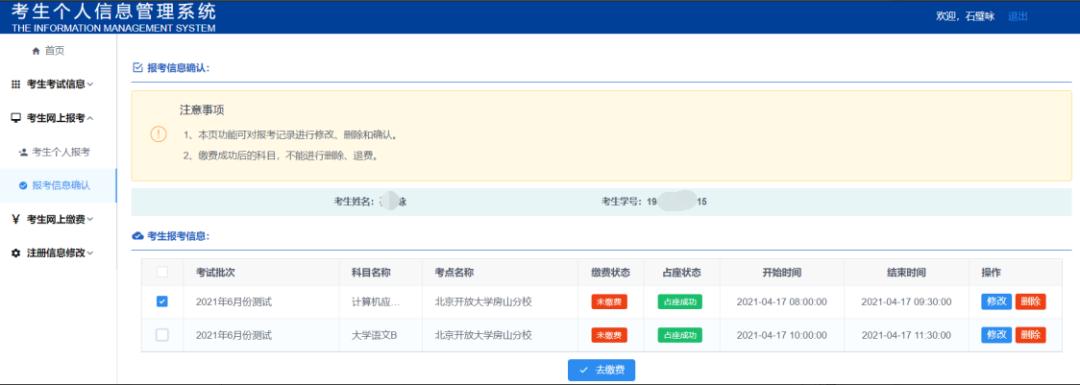Click end time 2021-04-17 09:30:00

pyautogui.click(x=906, y=302)
